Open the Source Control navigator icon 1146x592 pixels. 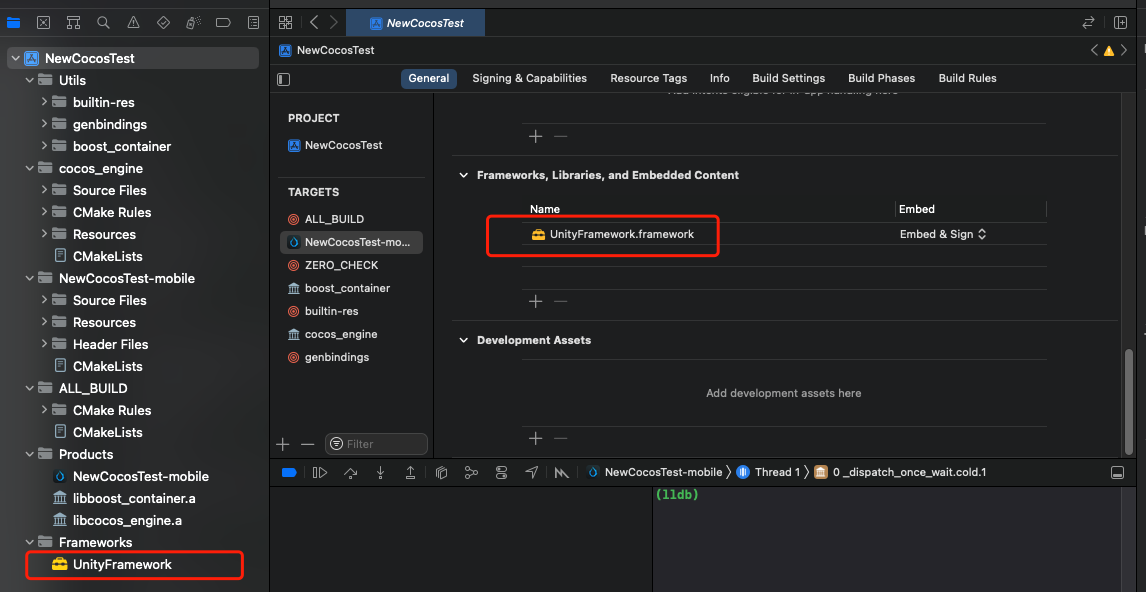coord(43,23)
